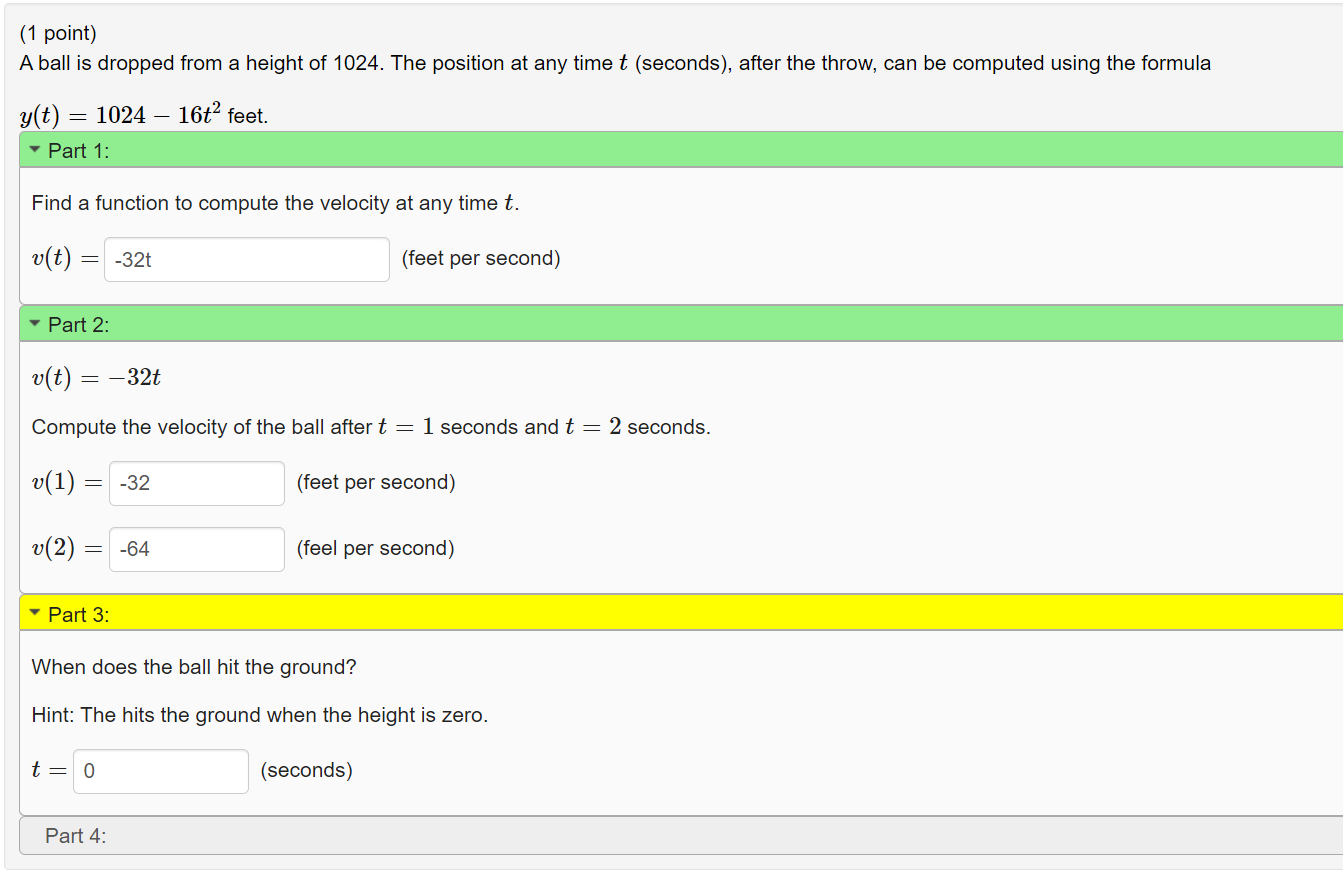Click the Part 1 green header bar
This screenshot has width=1343, height=878.
pos(400,149)
